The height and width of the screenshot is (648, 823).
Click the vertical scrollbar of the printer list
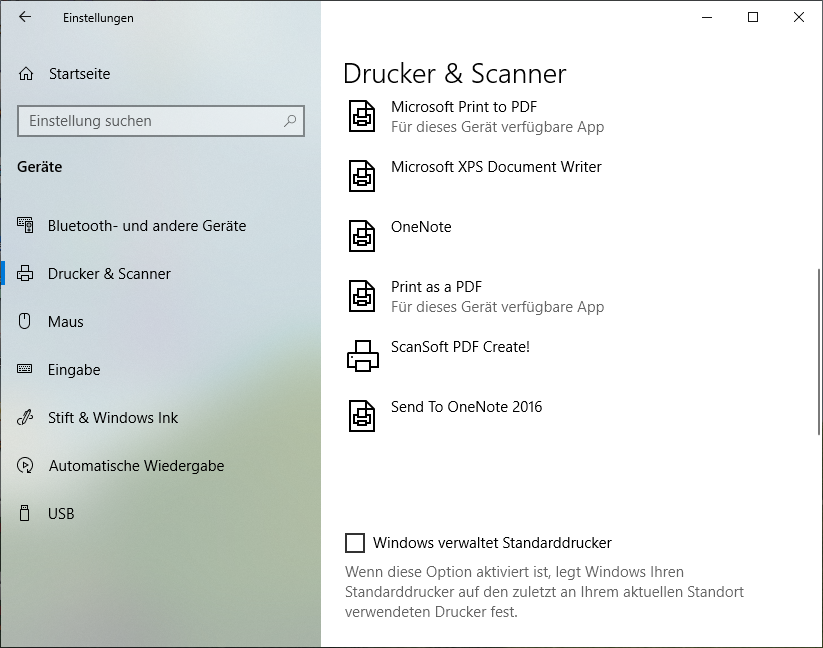point(819,352)
